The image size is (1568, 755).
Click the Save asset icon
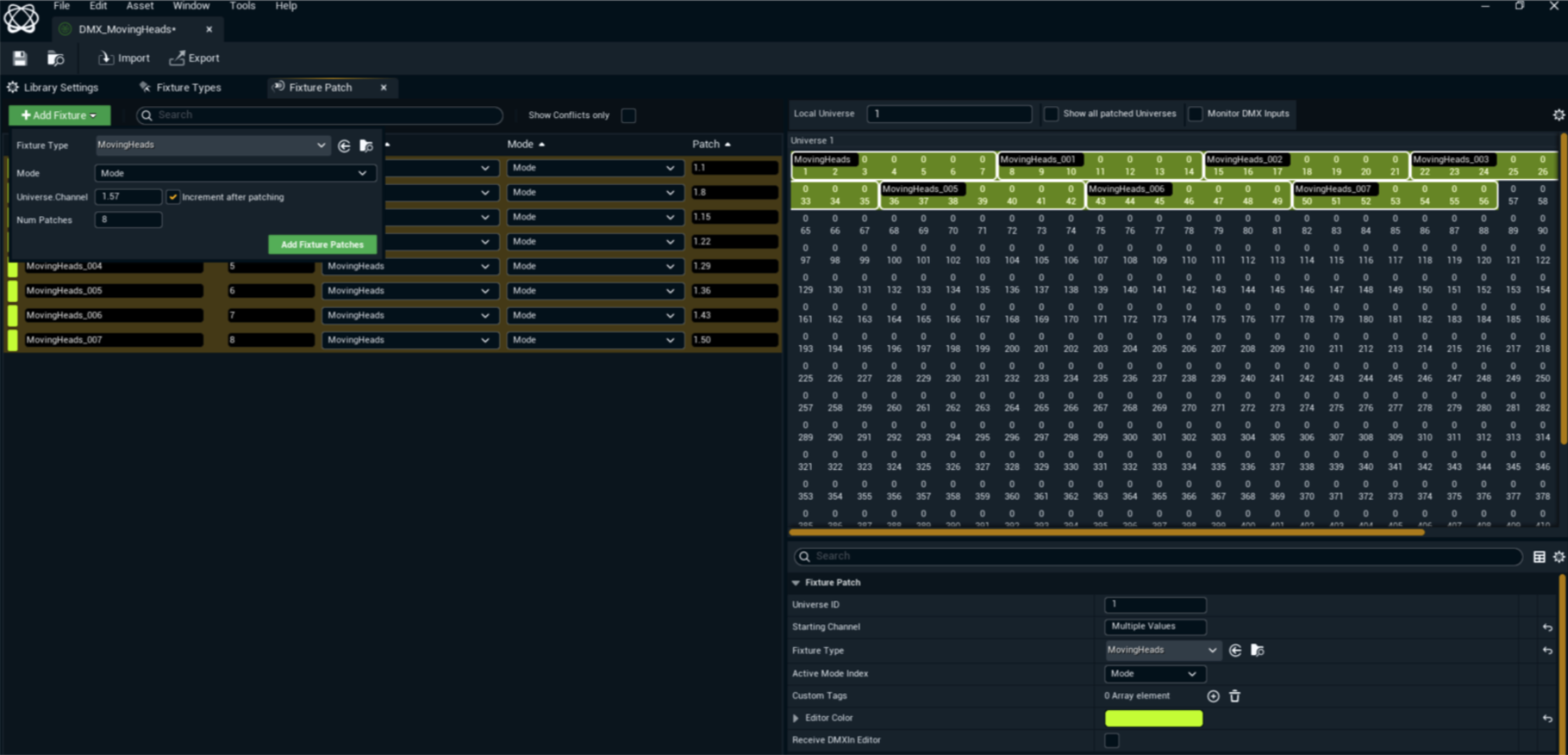[20, 58]
